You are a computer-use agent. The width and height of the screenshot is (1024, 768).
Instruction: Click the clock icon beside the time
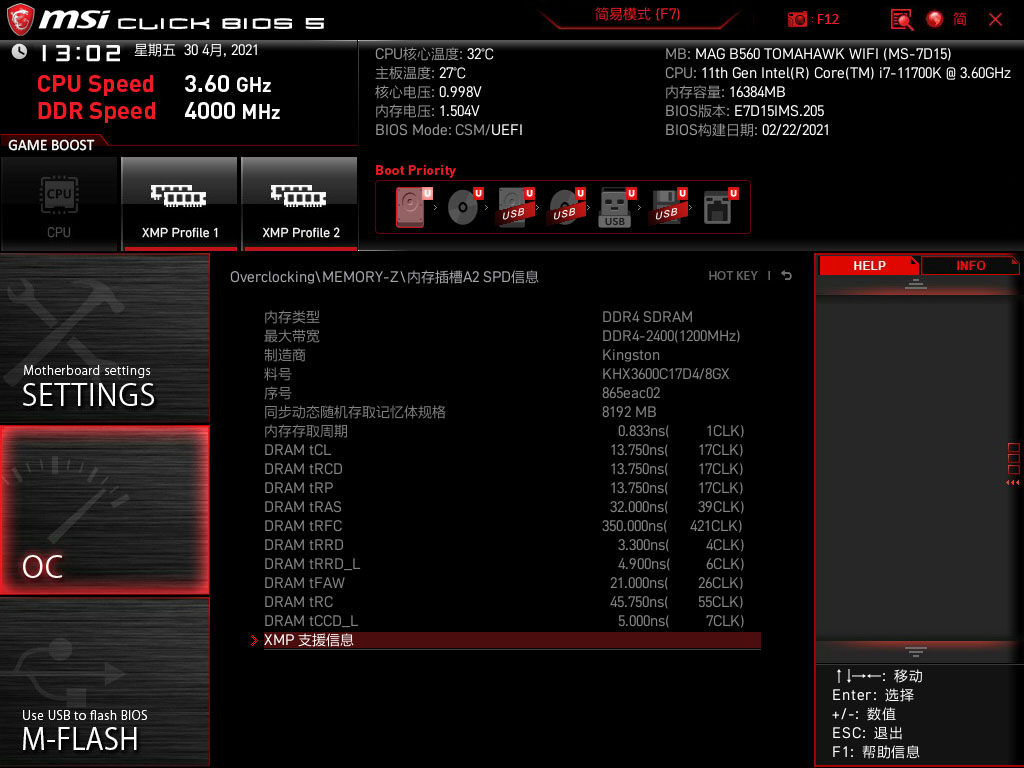point(20,51)
